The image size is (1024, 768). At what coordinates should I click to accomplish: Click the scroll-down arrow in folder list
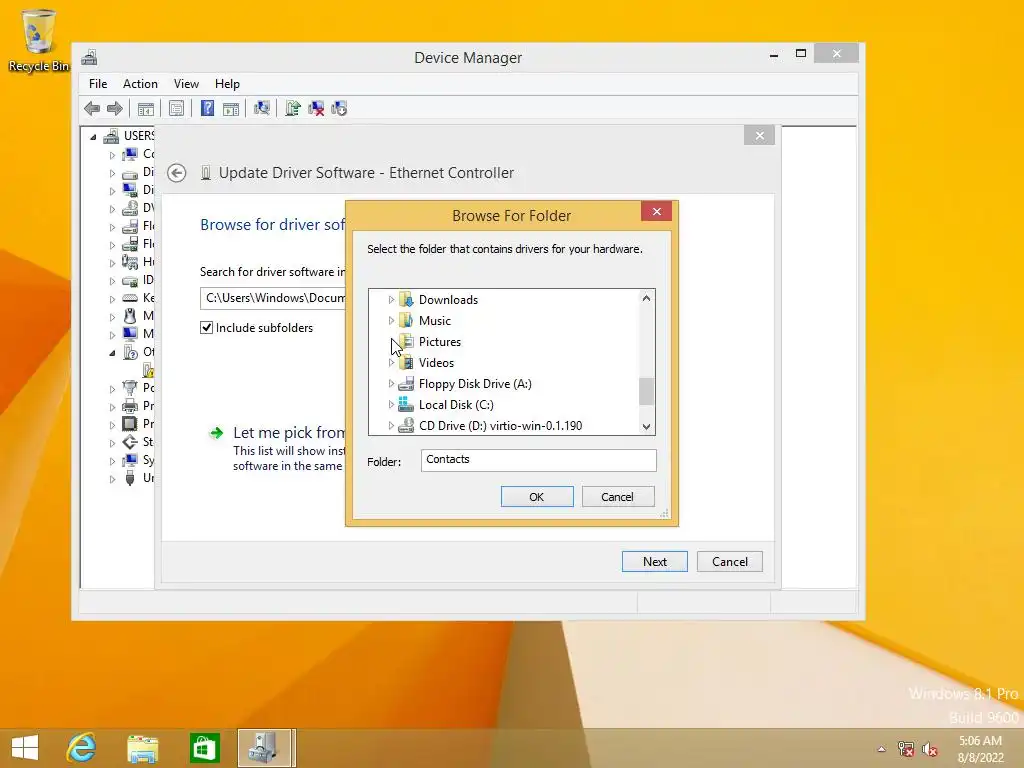click(x=646, y=426)
